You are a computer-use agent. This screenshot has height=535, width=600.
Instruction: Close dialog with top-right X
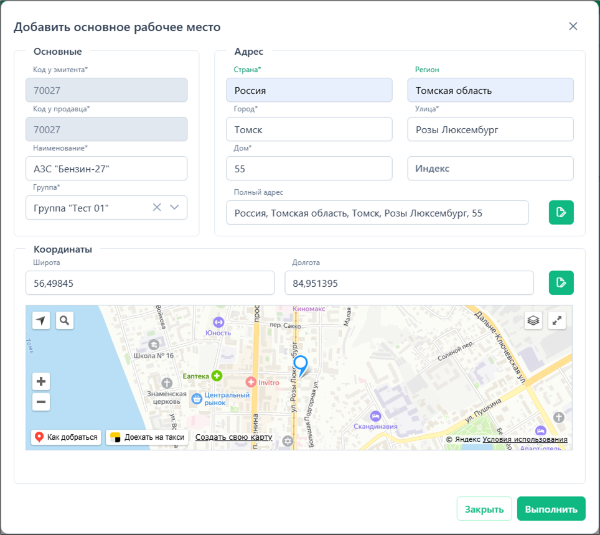coord(573,27)
